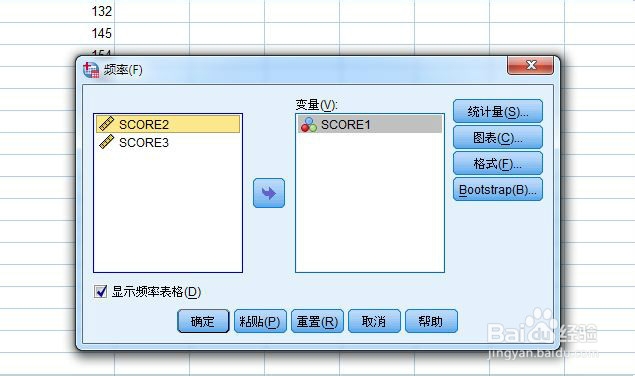
Task: Open help with the 帮助 button
Action: point(431,321)
